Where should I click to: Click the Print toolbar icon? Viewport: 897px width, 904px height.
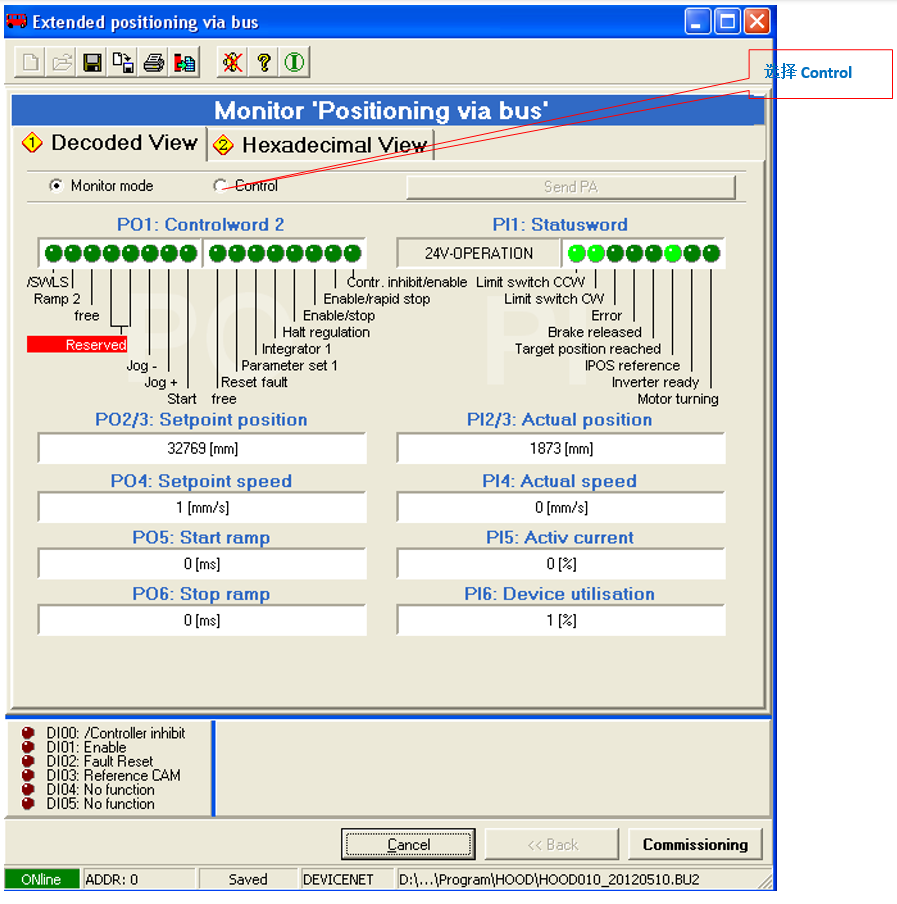pyautogui.click(x=153, y=63)
